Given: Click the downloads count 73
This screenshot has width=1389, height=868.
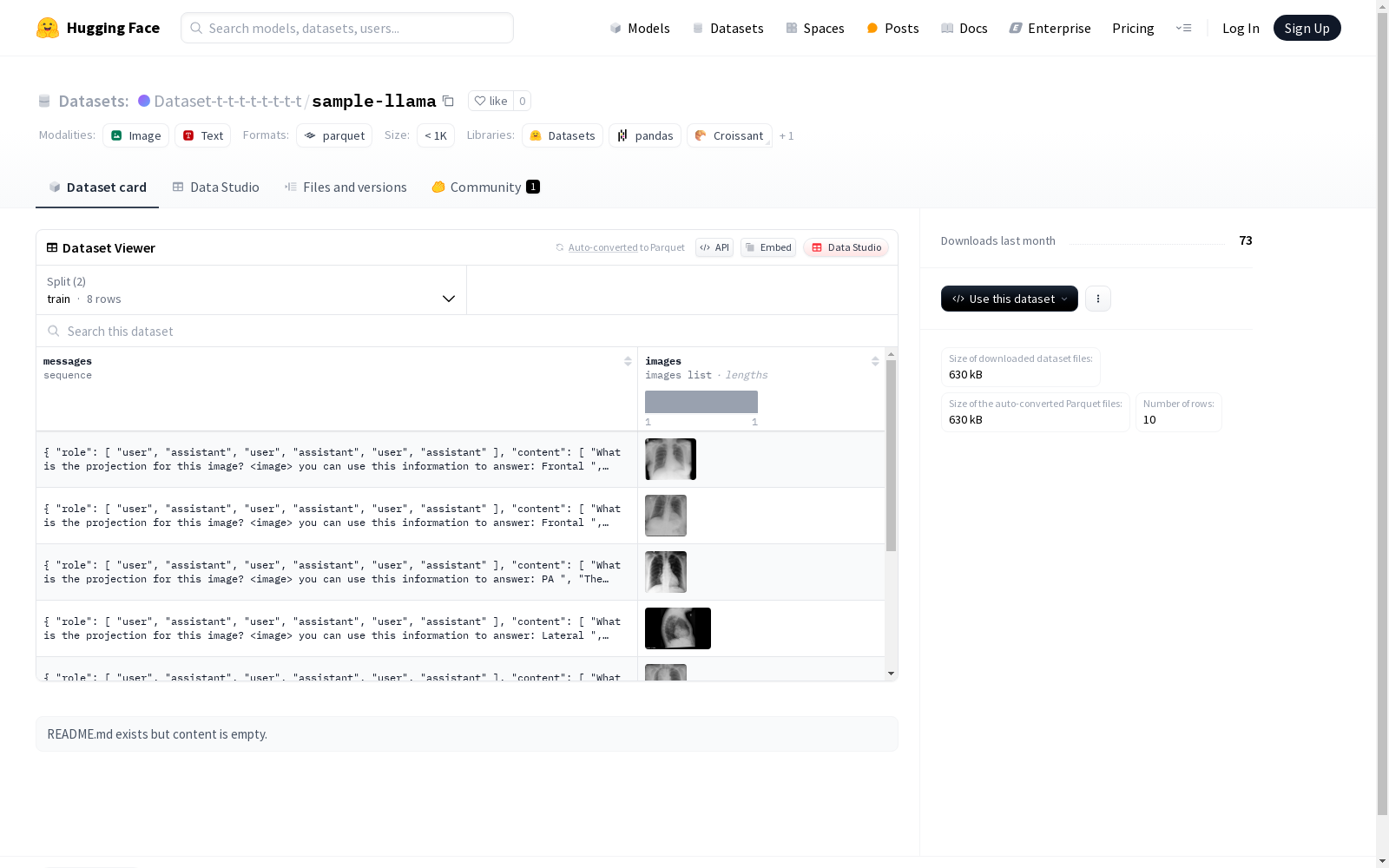Looking at the screenshot, I should click(x=1246, y=240).
